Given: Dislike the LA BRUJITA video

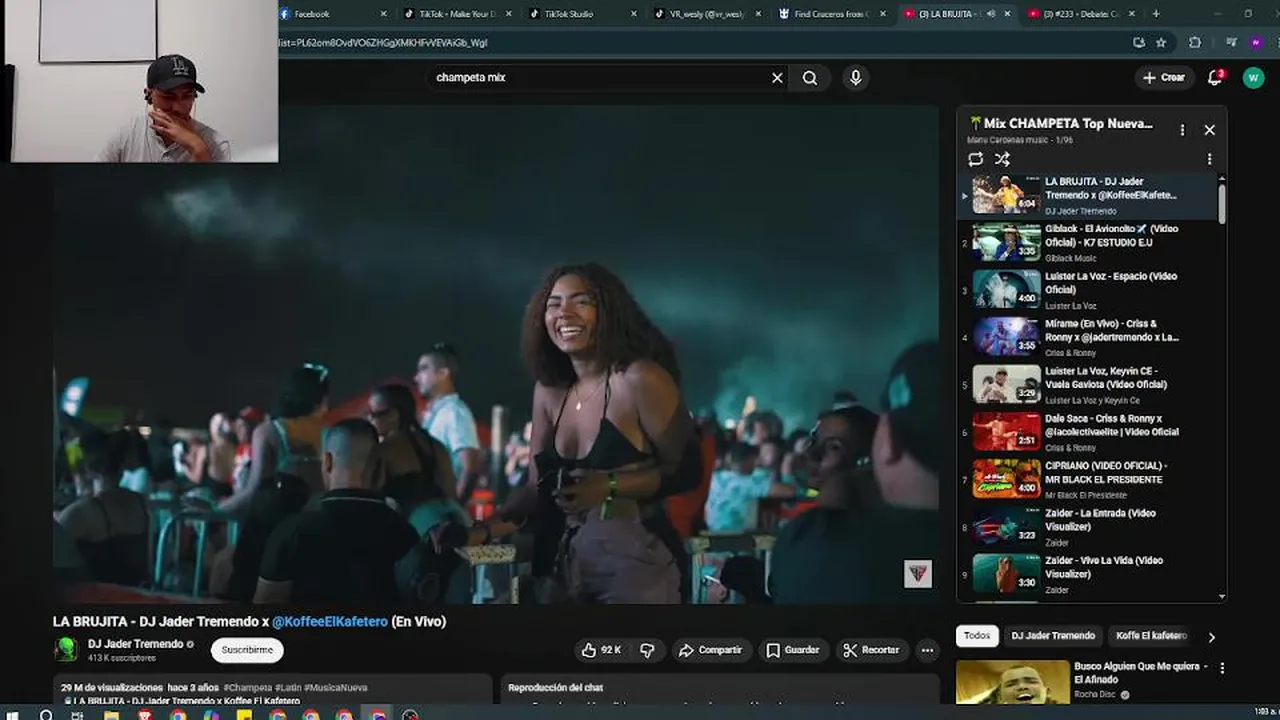Looking at the screenshot, I should coord(647,650).
